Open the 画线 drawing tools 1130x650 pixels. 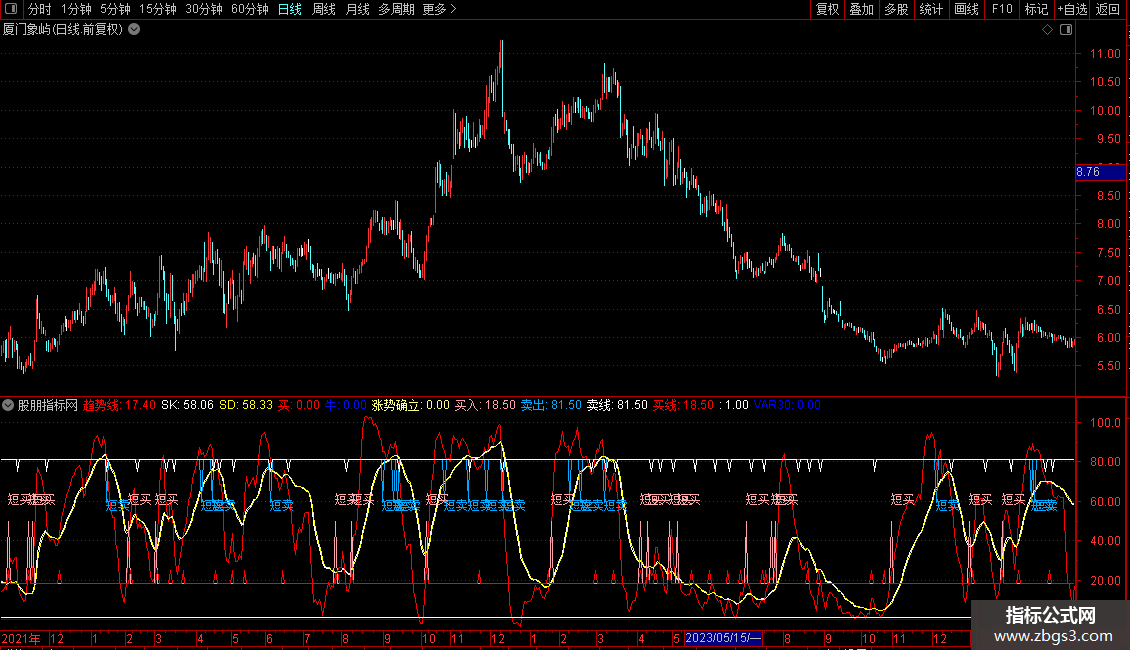[966, 9]
